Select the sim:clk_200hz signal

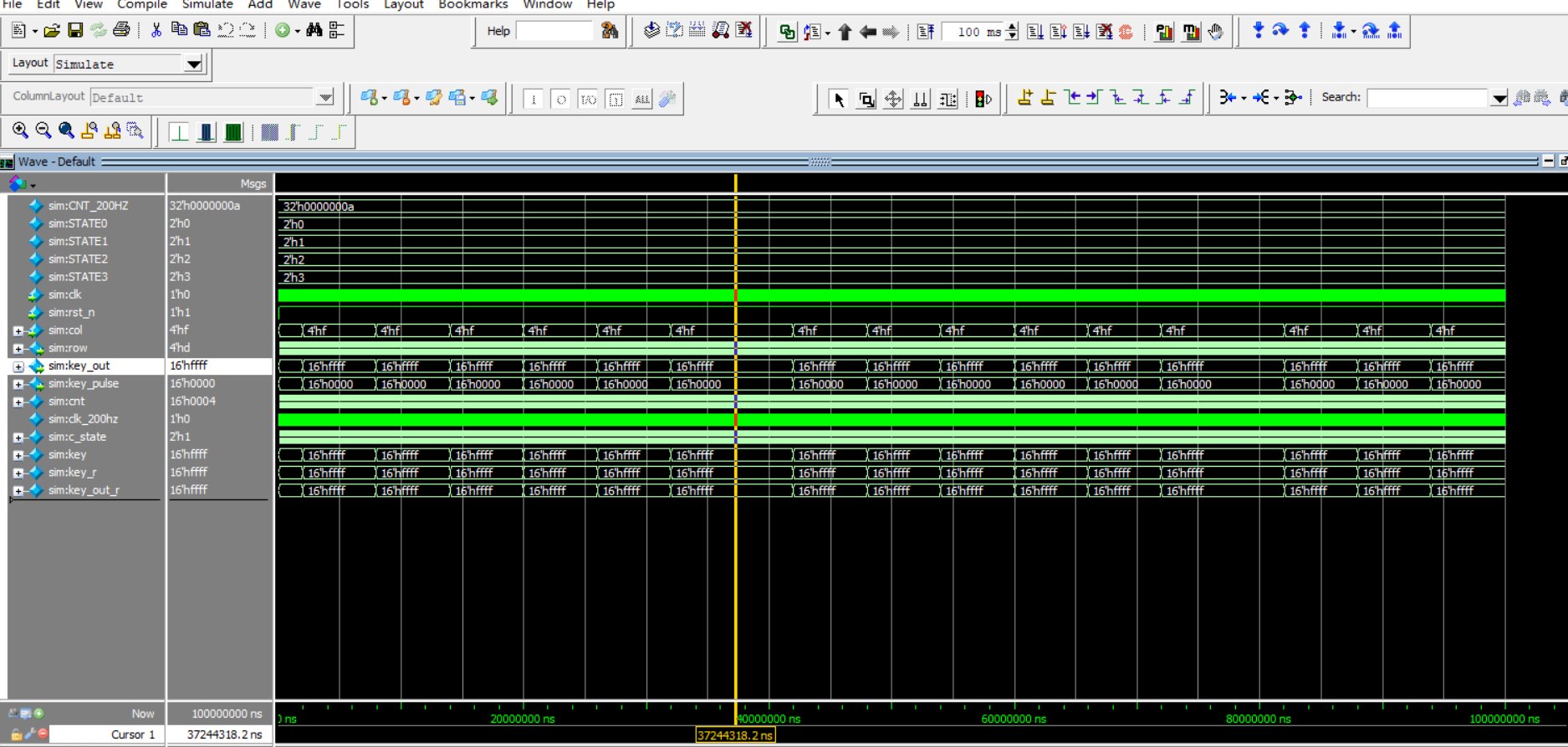coord(83,419)
